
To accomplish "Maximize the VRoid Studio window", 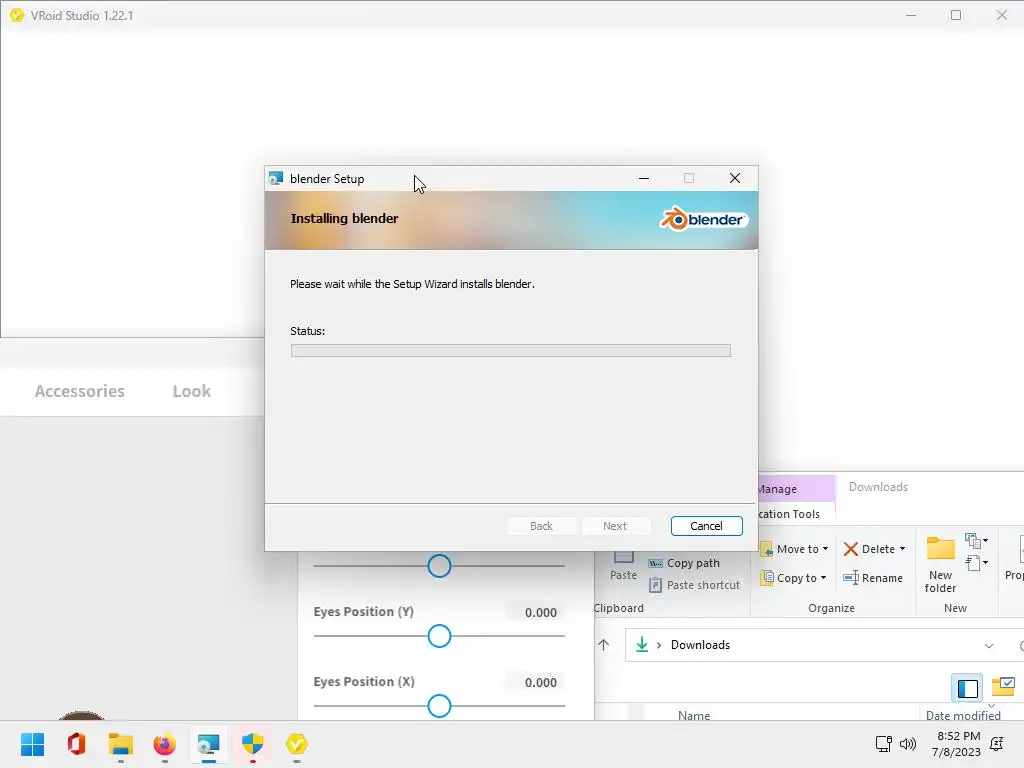I will [956, 15].
